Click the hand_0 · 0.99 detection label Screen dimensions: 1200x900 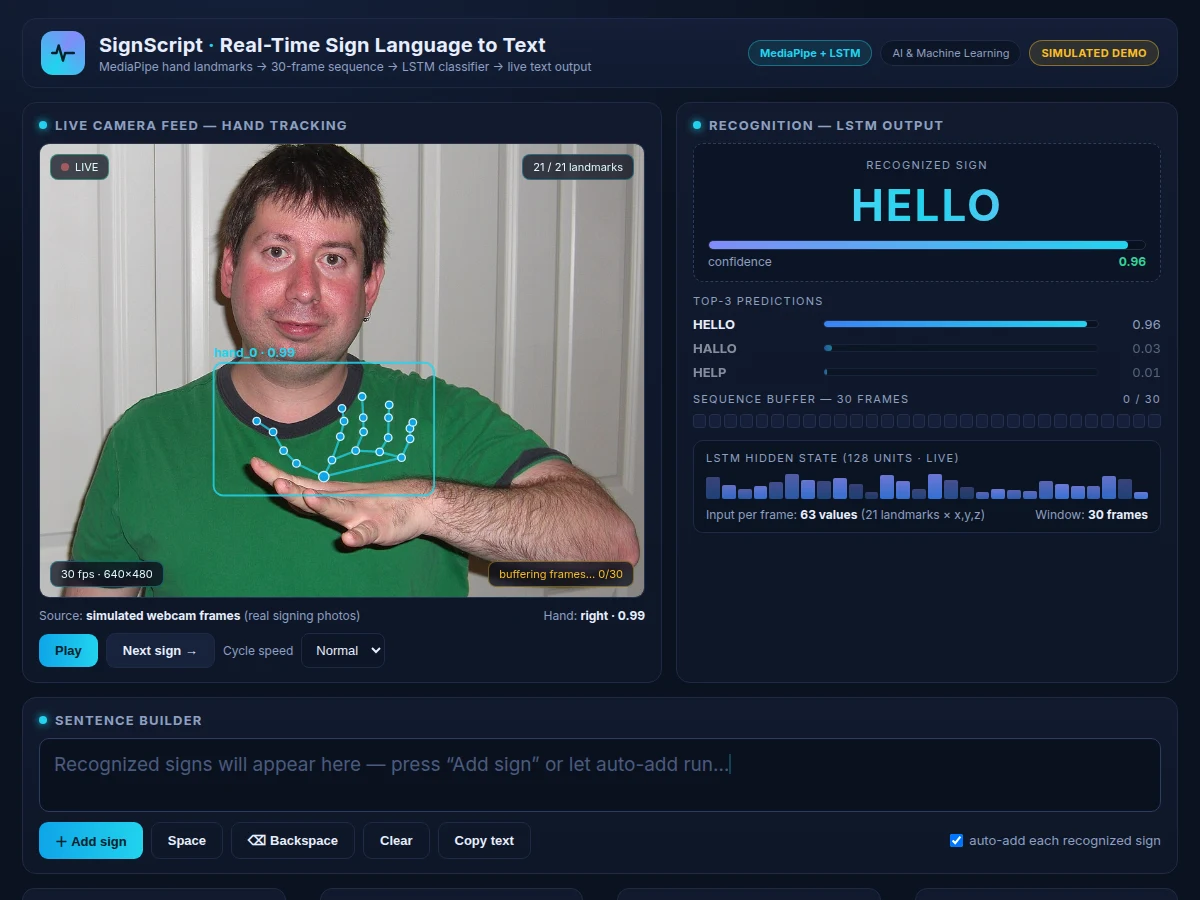pos(254,353)
